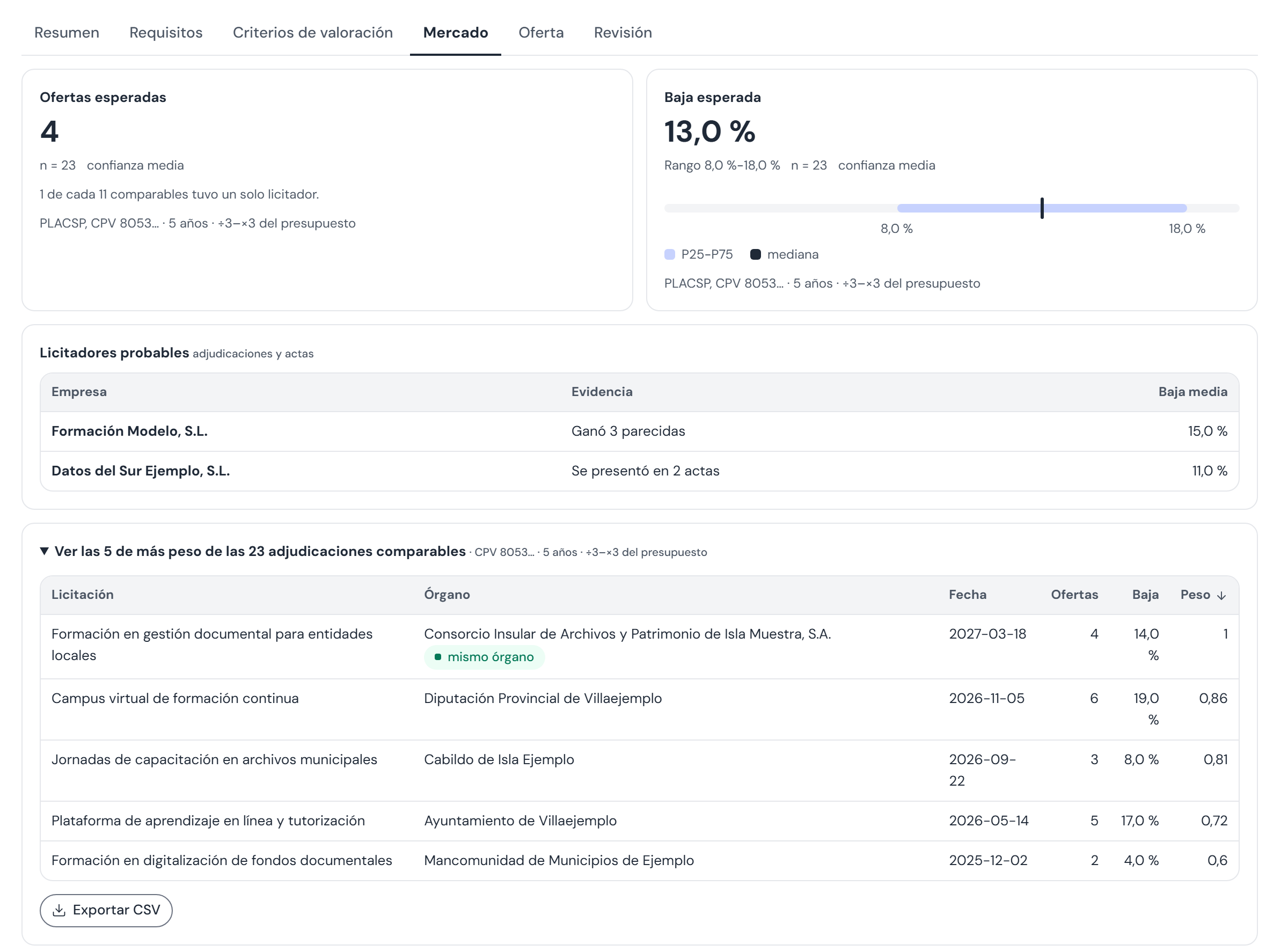Open 'Plataforma de aprendizaje en línea y tutorización'
Screen dimensions: 1288x952
coord(208,821)
